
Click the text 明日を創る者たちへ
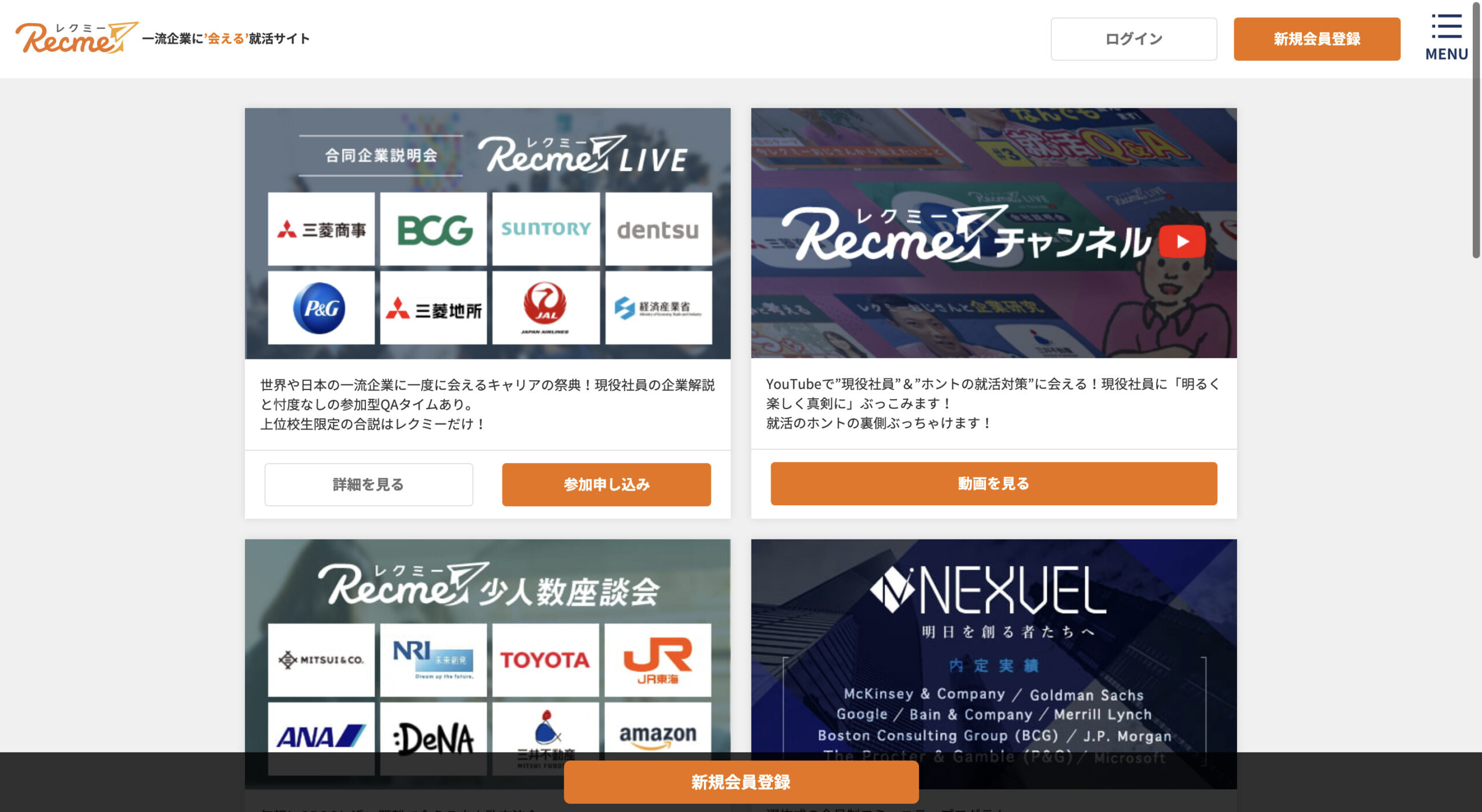point(1008,631)
